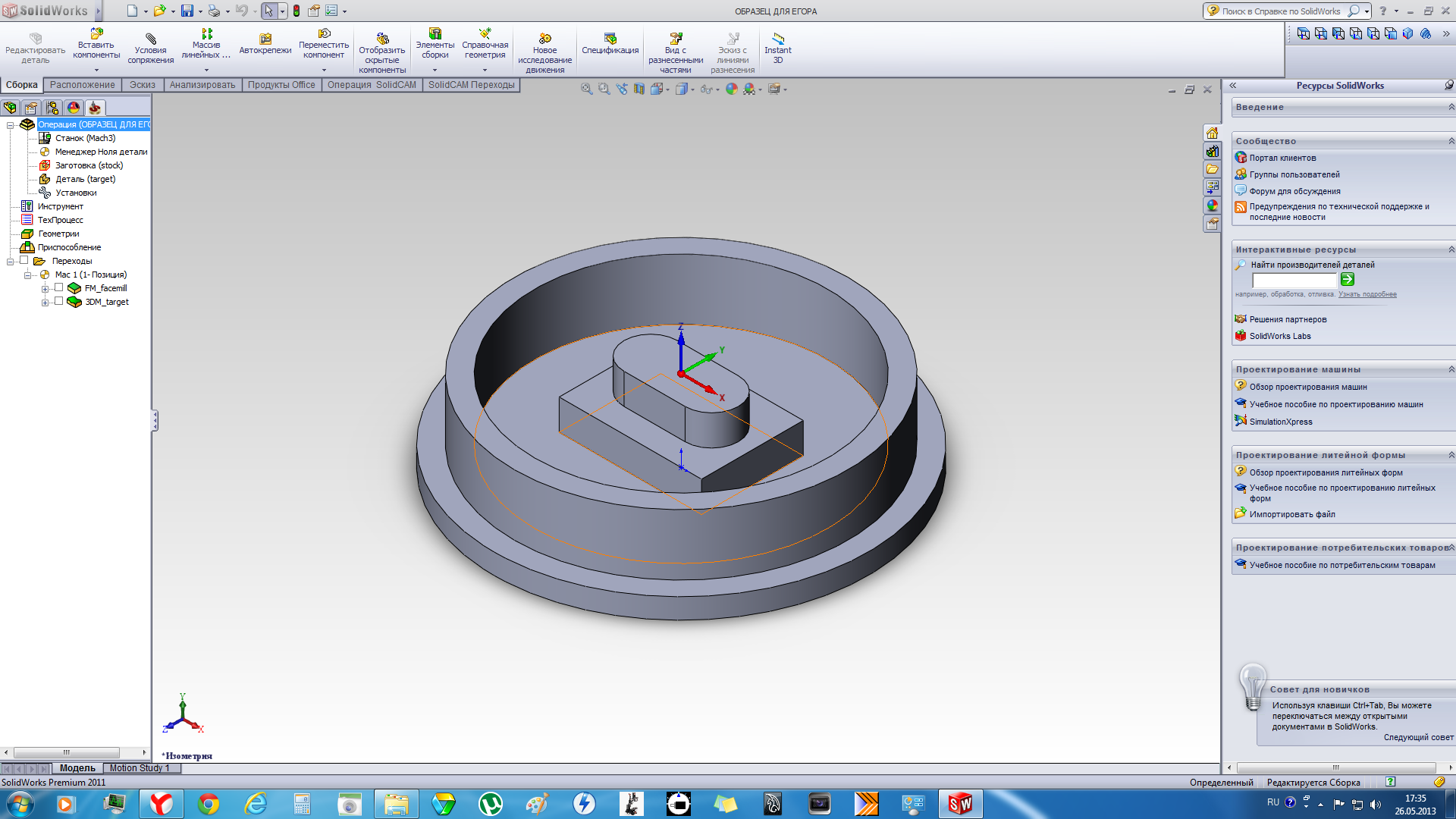Collapse the Введение panel section

(1451, 107)
